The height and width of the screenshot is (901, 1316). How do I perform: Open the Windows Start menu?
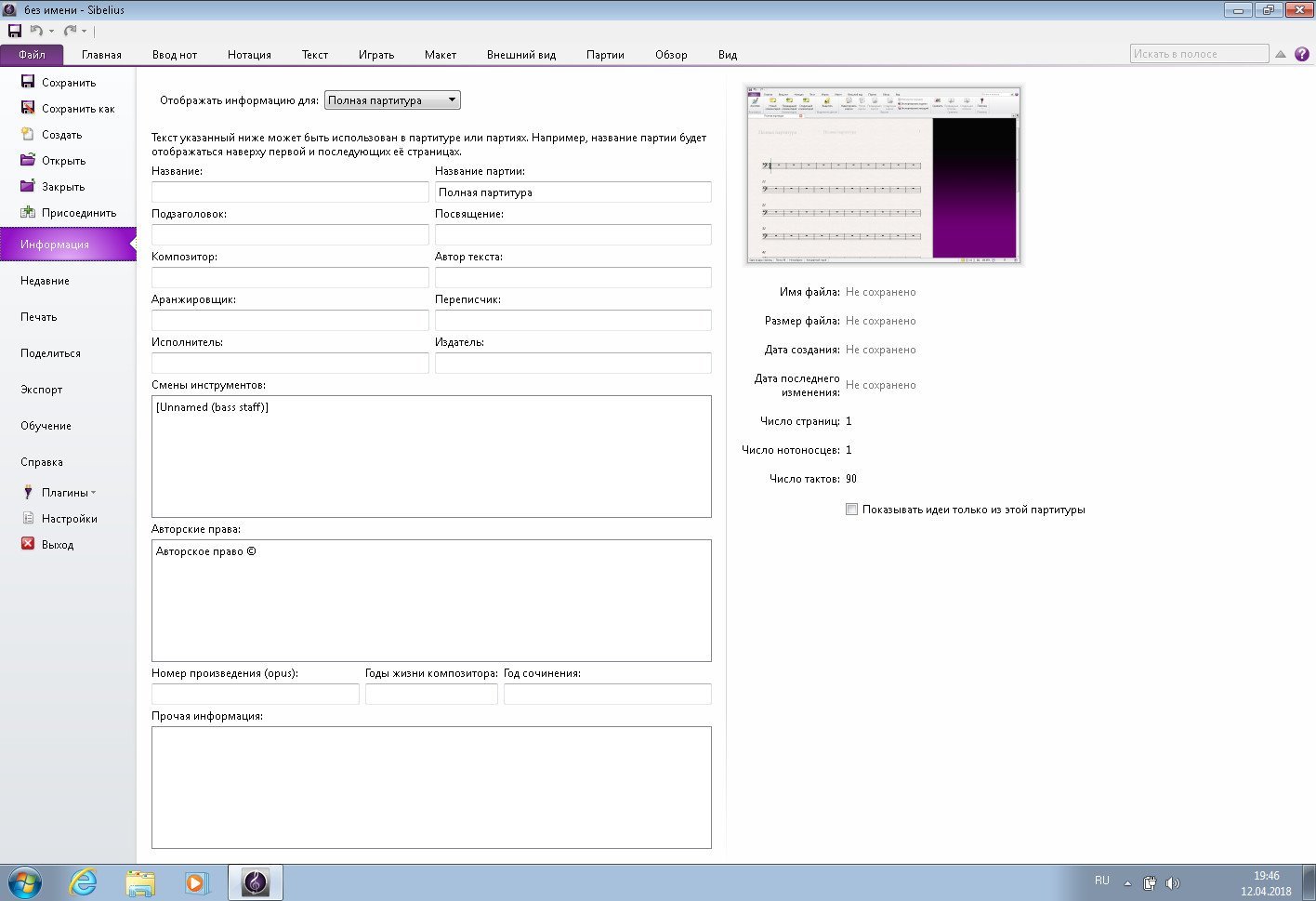pyautogui.click(x=25, y=881)
